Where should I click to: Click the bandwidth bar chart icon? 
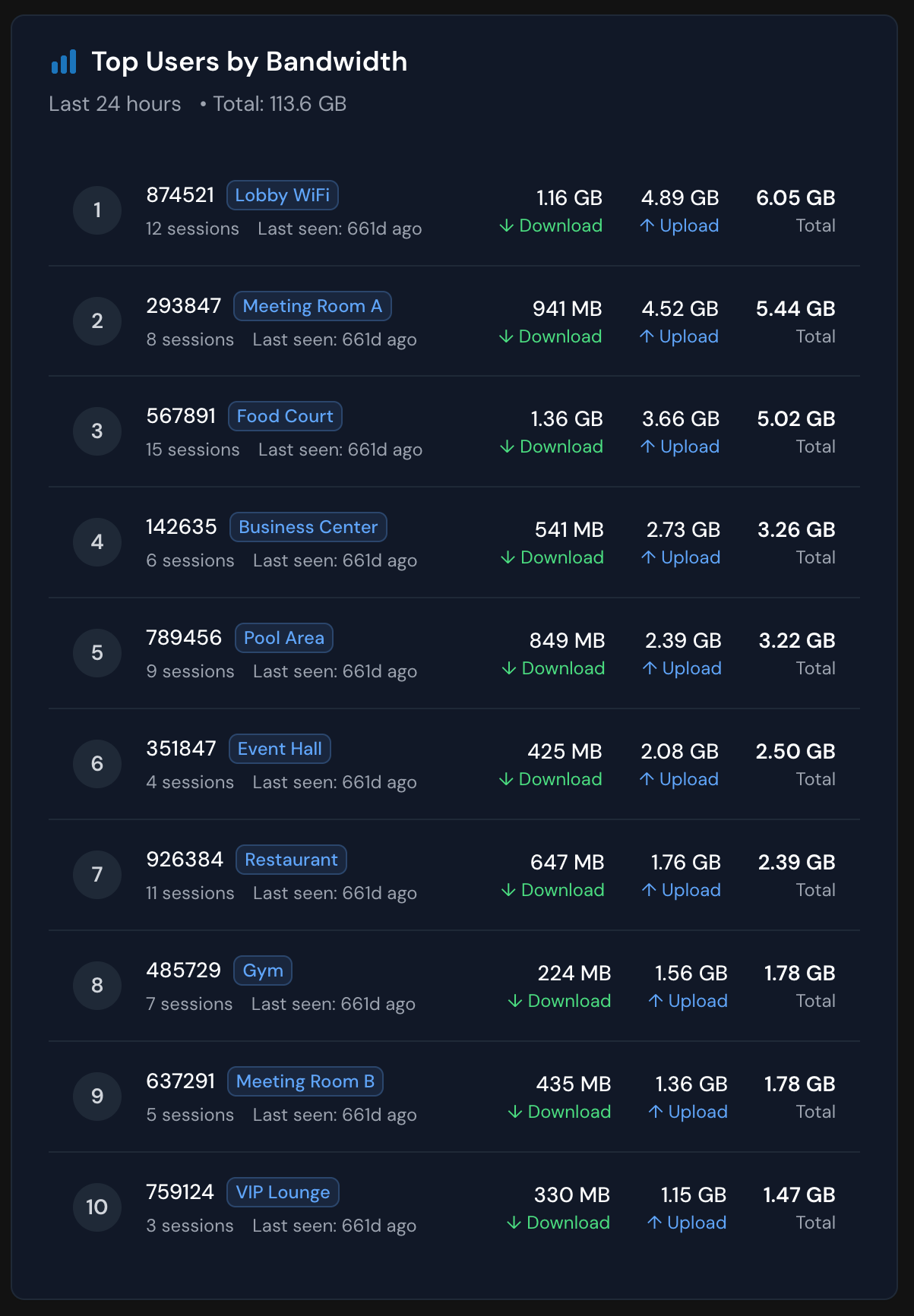(64, 62)
